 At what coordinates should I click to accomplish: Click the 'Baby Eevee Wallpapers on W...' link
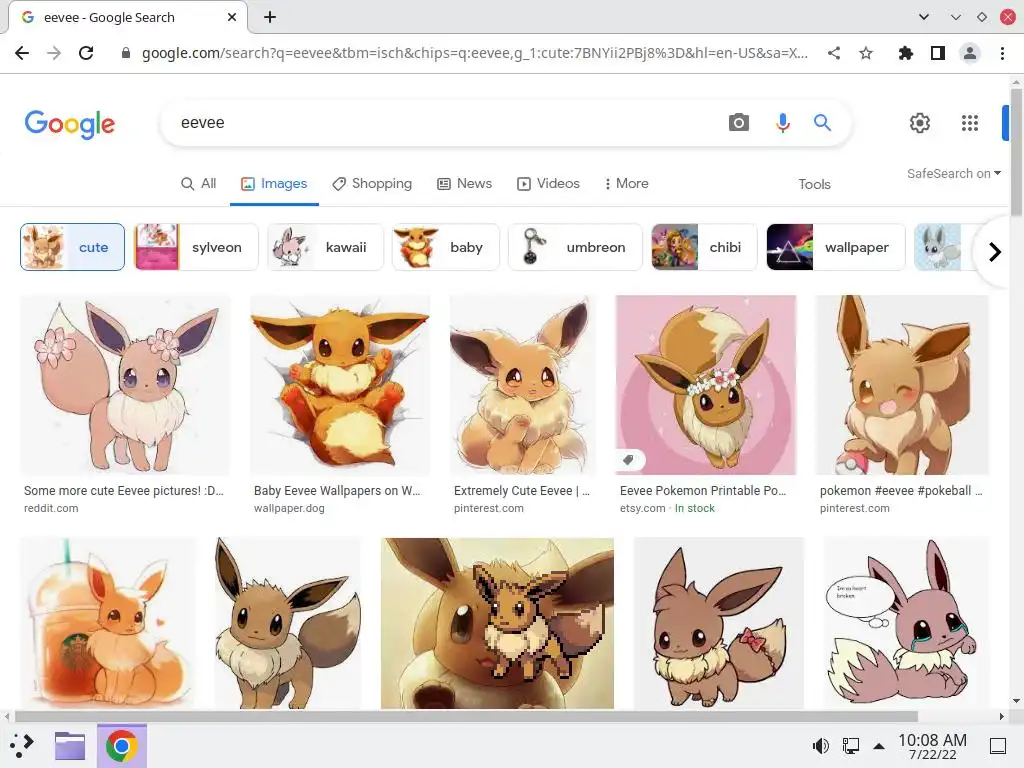click(337, 490)
